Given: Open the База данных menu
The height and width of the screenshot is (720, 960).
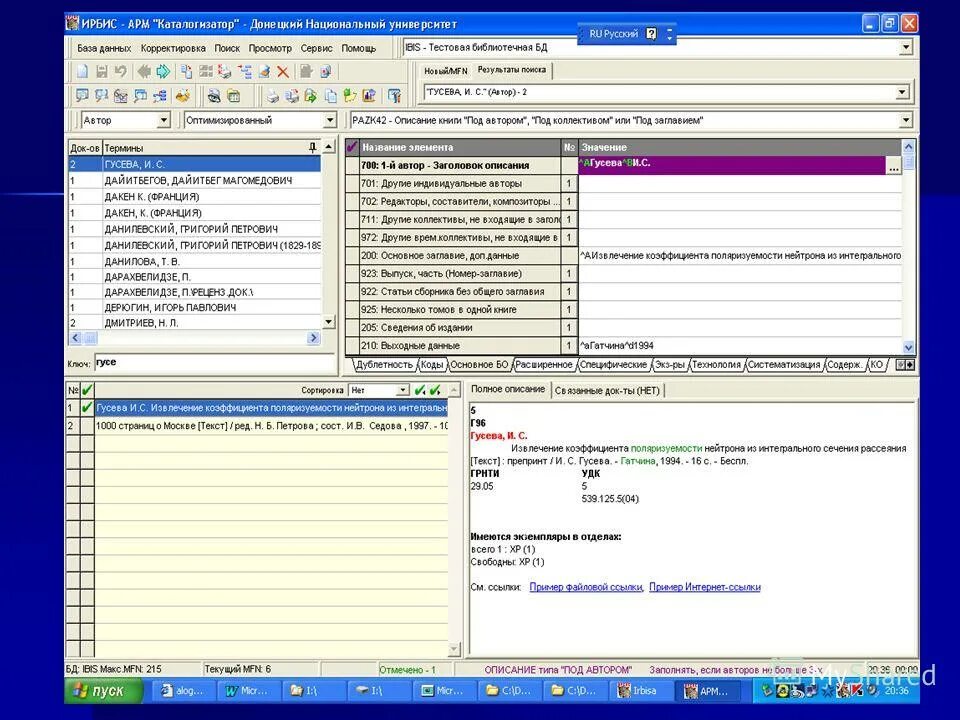Looking at the screenshot, I should click(x=104, y=48).
